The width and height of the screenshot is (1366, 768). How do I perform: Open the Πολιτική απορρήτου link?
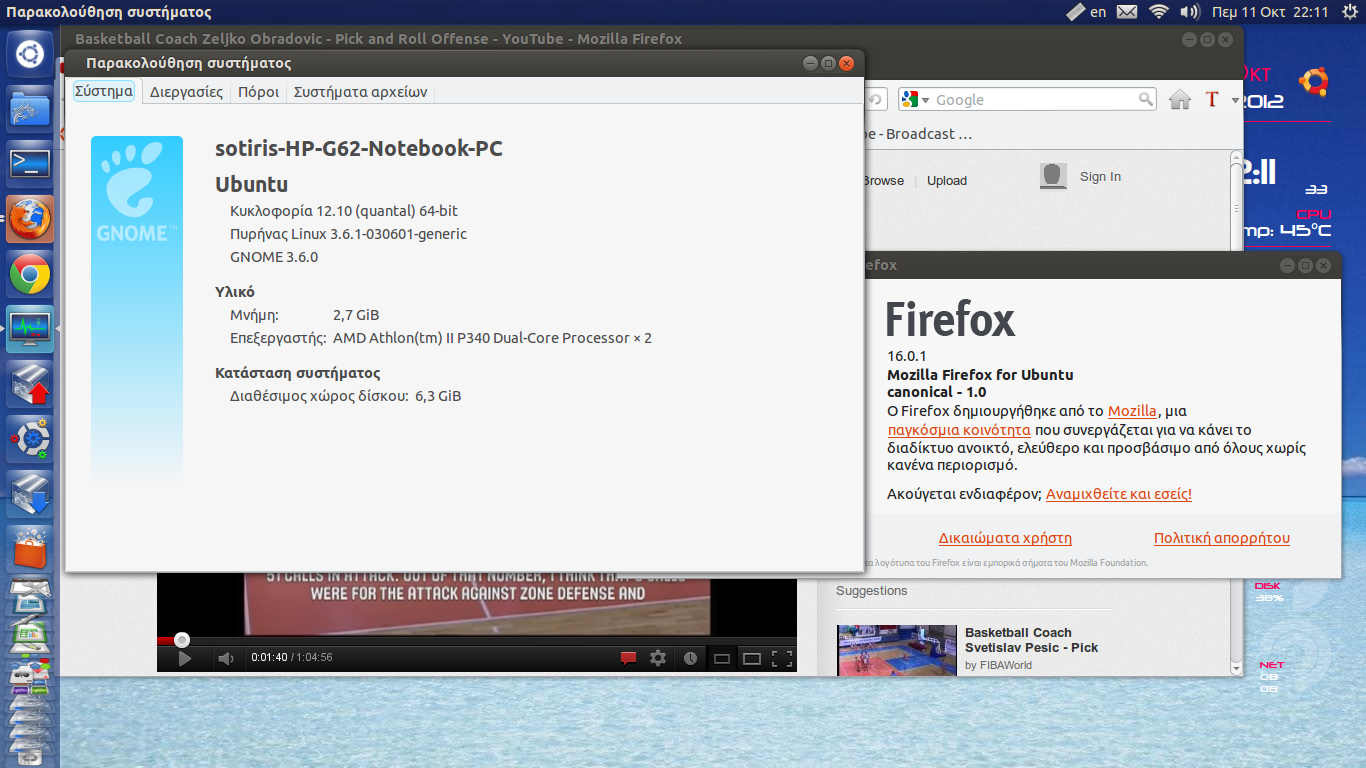[1221, 538]
